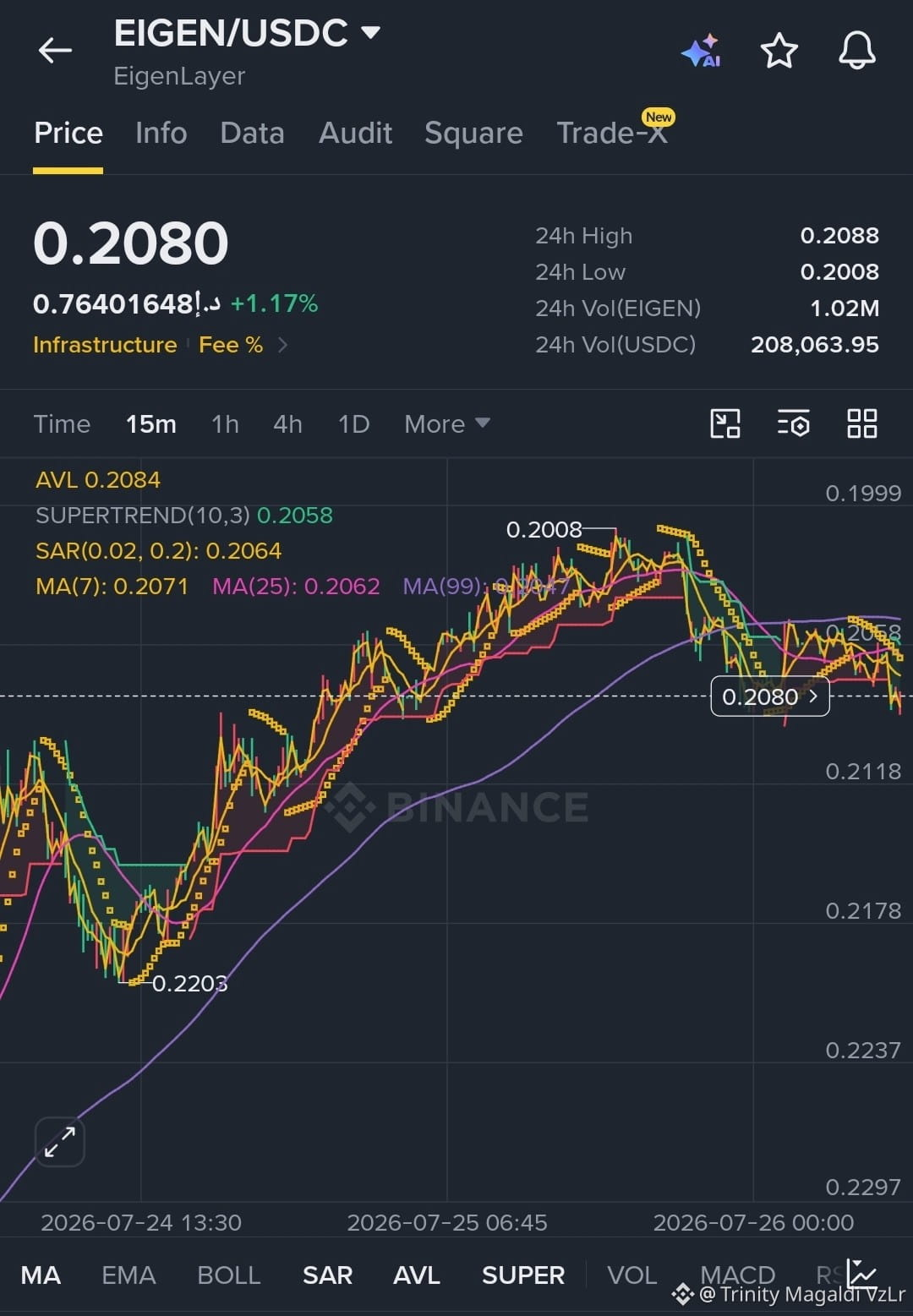This screenshot has height=1316, width=913.
Task: Select the Time line chart interval
Action: click(x=62, y=423)
